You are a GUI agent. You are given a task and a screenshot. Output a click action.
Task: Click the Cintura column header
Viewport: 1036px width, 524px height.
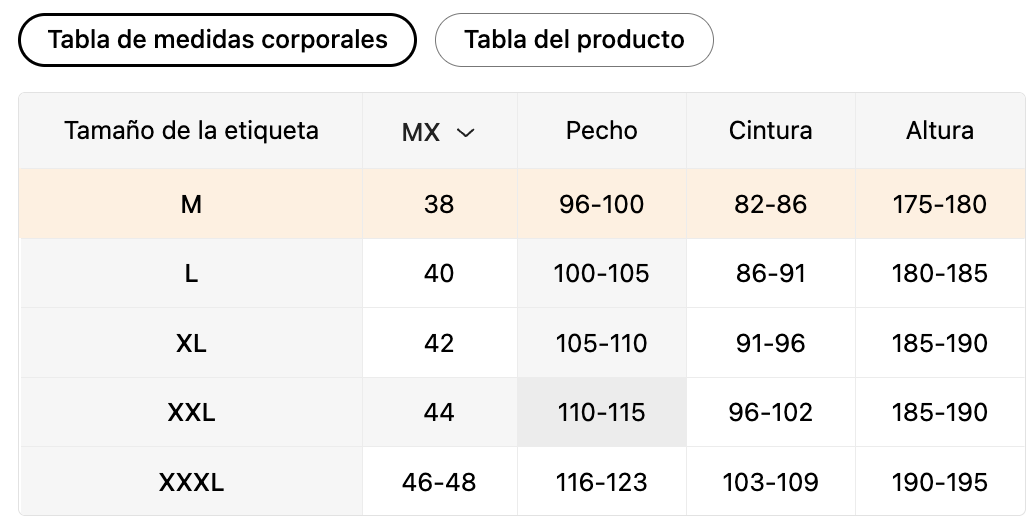pyautogui.click(x=770, y=131)
